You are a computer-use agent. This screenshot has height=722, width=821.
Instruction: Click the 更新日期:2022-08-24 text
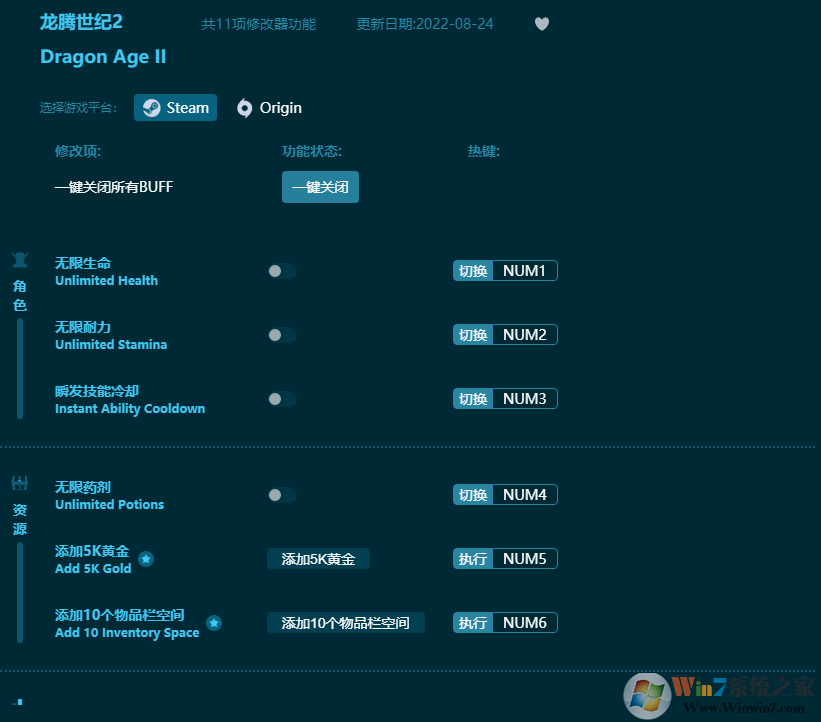click(x=425, y=24)
